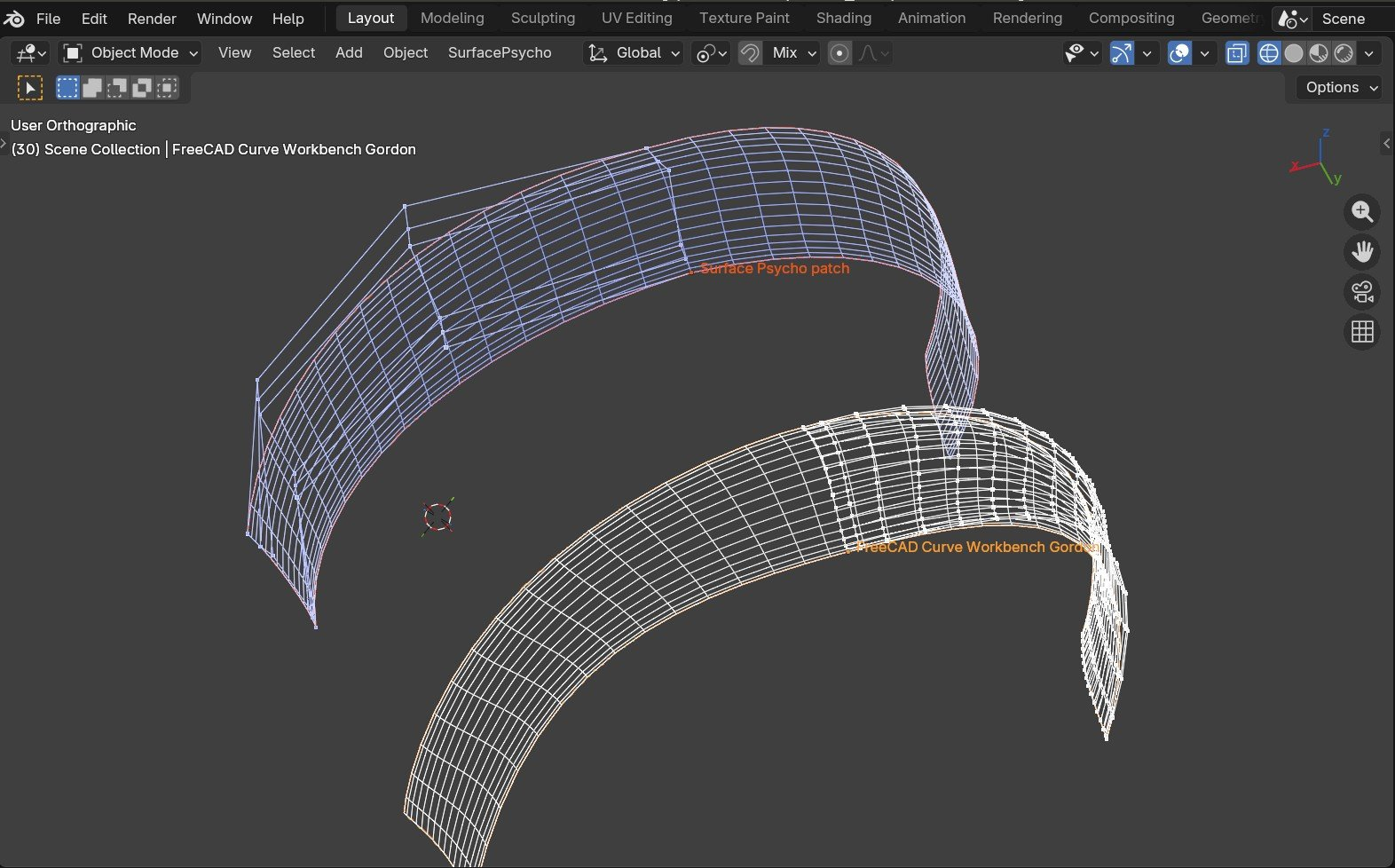Toggle viewport gizmos visibility
The height and width of the screenshot is (868, 1395).
click(1122, 53)
